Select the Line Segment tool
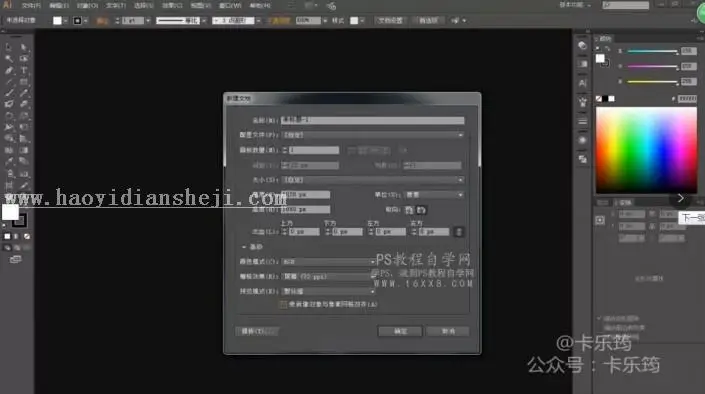 tap(9, 81)
